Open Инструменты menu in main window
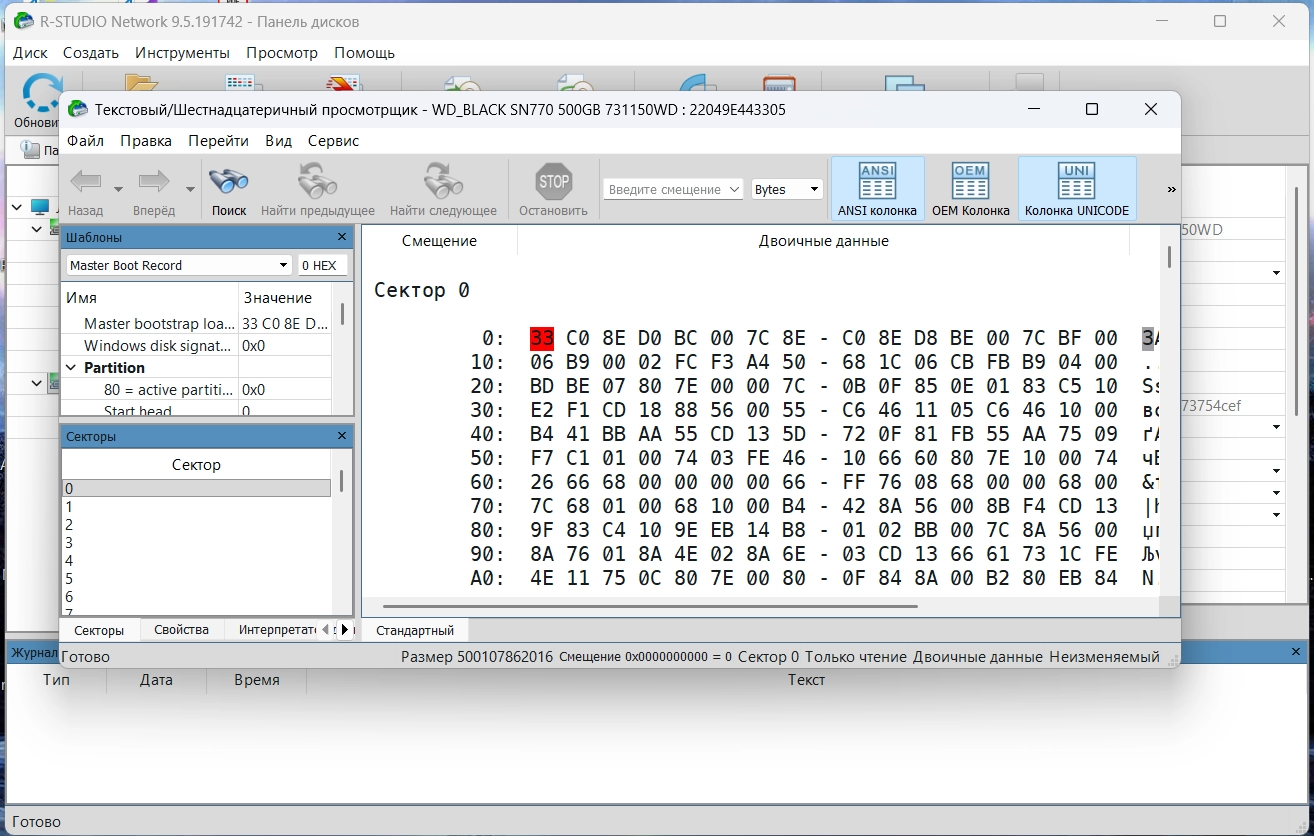1314x836 pixels. (x=182, y=53)
